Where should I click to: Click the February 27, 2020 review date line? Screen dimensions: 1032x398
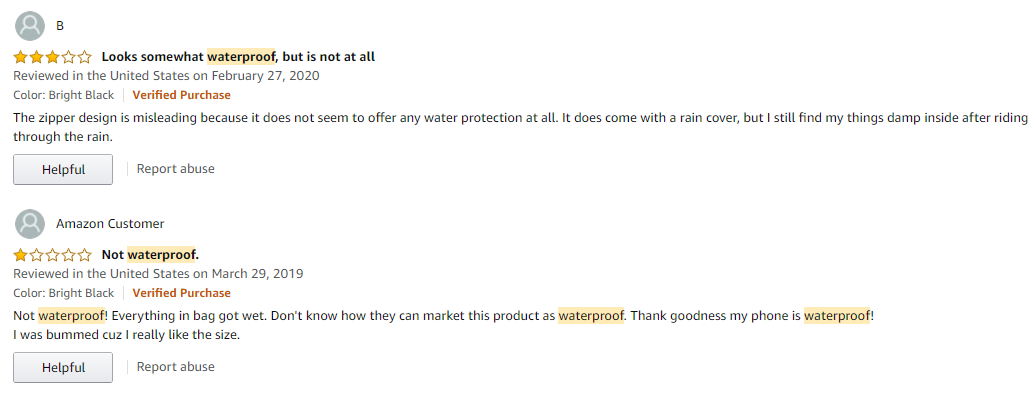(x=167, y=76)
